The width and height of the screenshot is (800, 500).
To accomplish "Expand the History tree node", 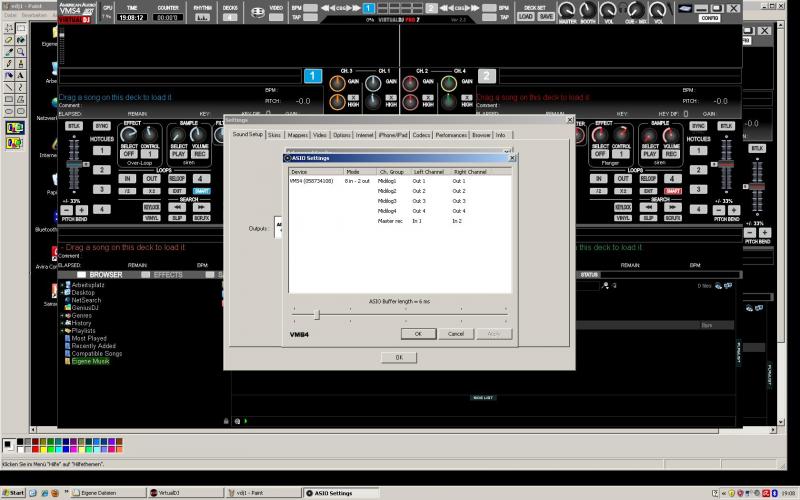I will click(62, 323).
